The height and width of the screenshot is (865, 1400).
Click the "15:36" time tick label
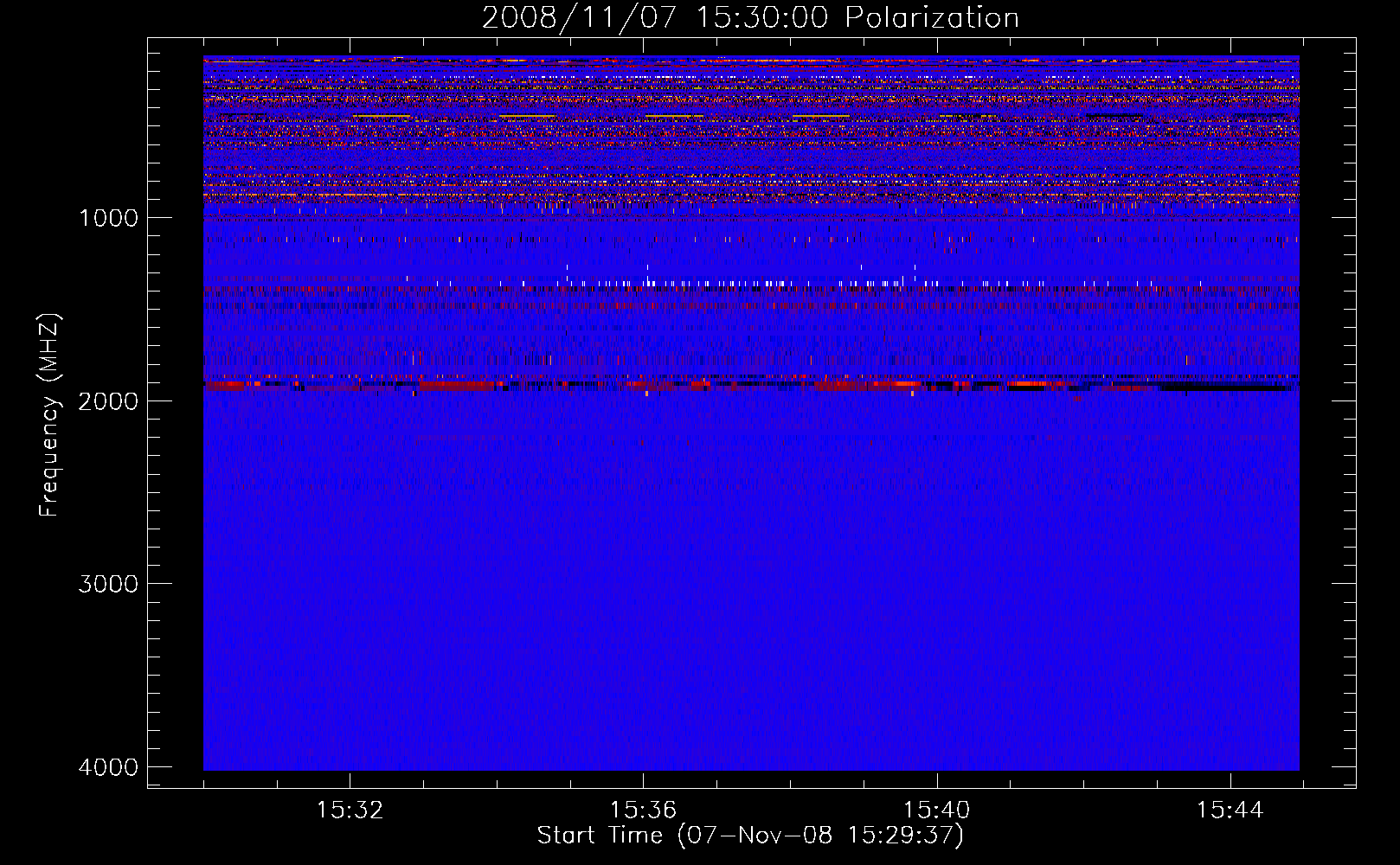coord(643,811)
